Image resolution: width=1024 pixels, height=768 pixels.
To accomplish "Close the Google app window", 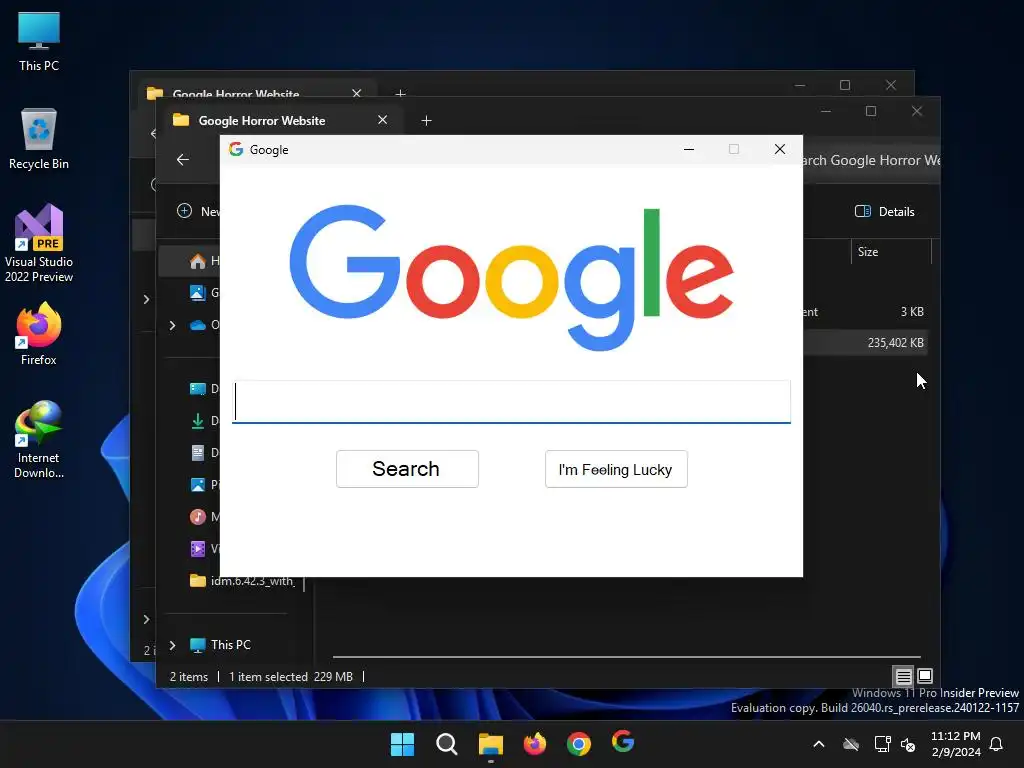I will click(780, 150).
